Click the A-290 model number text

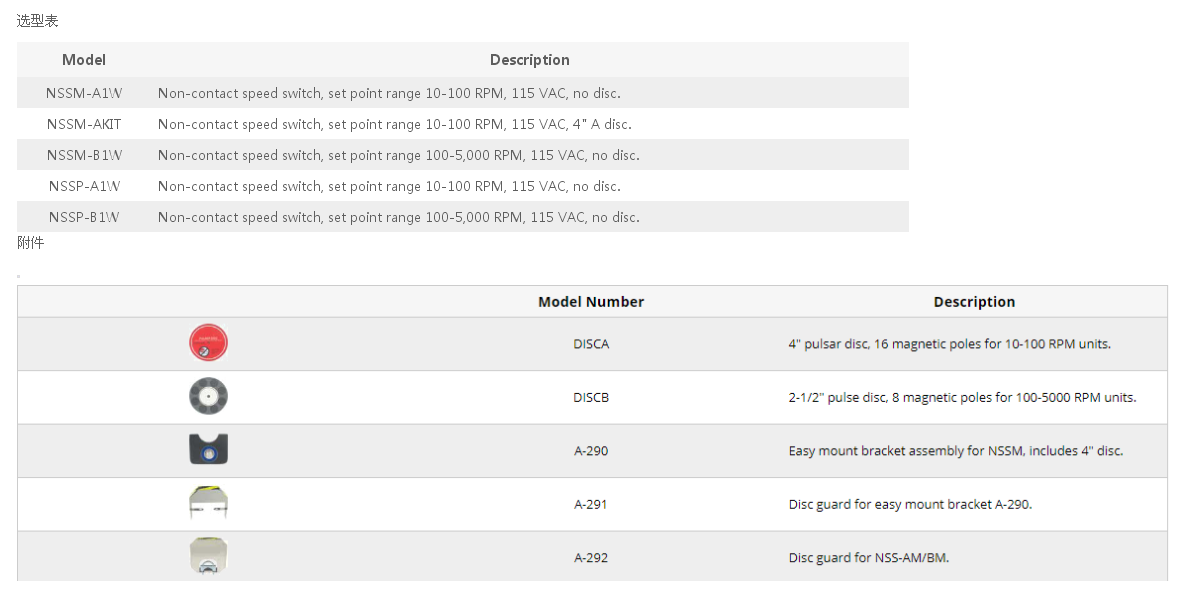[591, 451]
